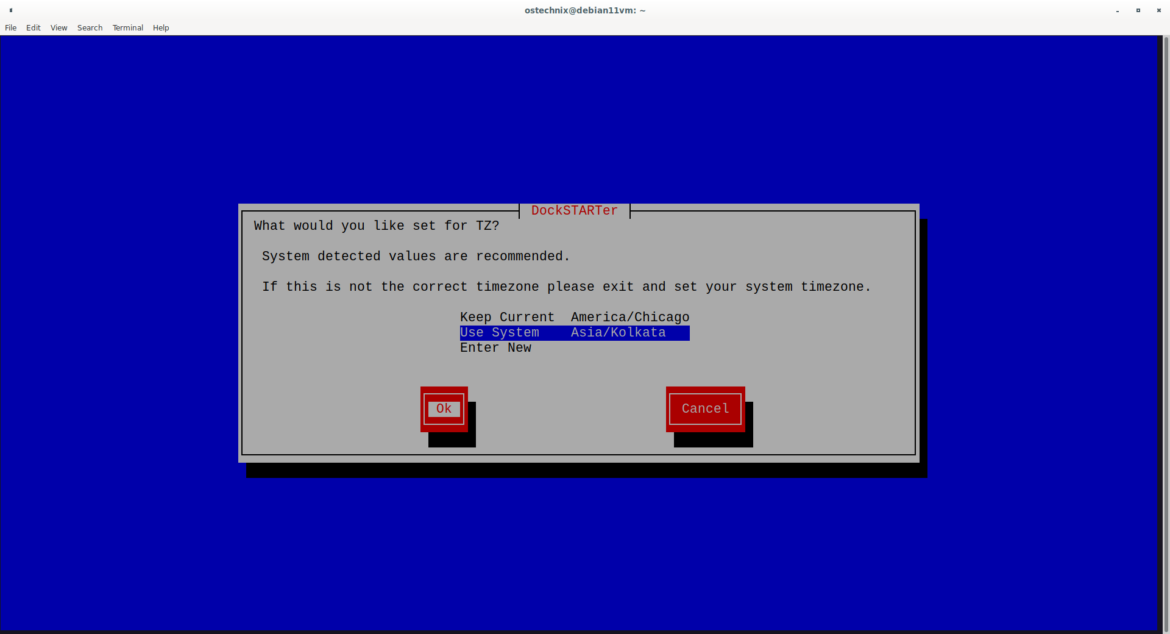
Task: Close the terminal window
Action: point(1159,10)
